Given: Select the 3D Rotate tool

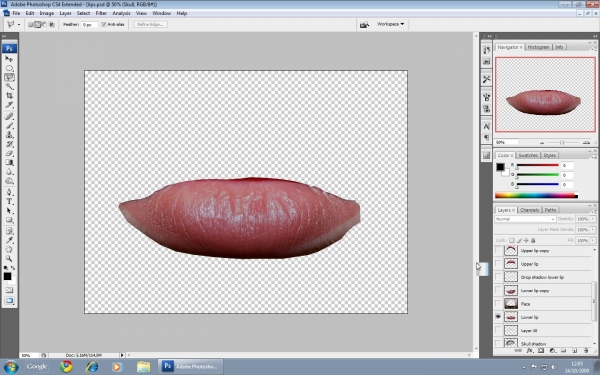Looking at the screenshot, I should pyautogui.click(x=9, y=249).
